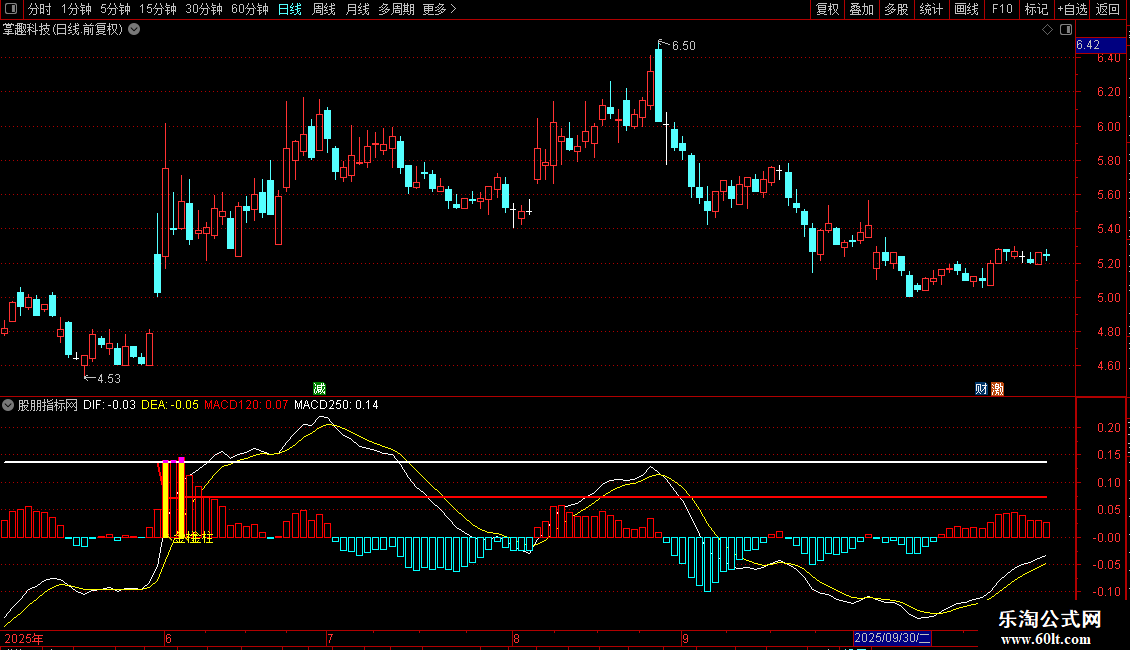Open the 多股 multi-stock view
The width and height of the screenshot is (1130, 650).
(x=896, y=9)
